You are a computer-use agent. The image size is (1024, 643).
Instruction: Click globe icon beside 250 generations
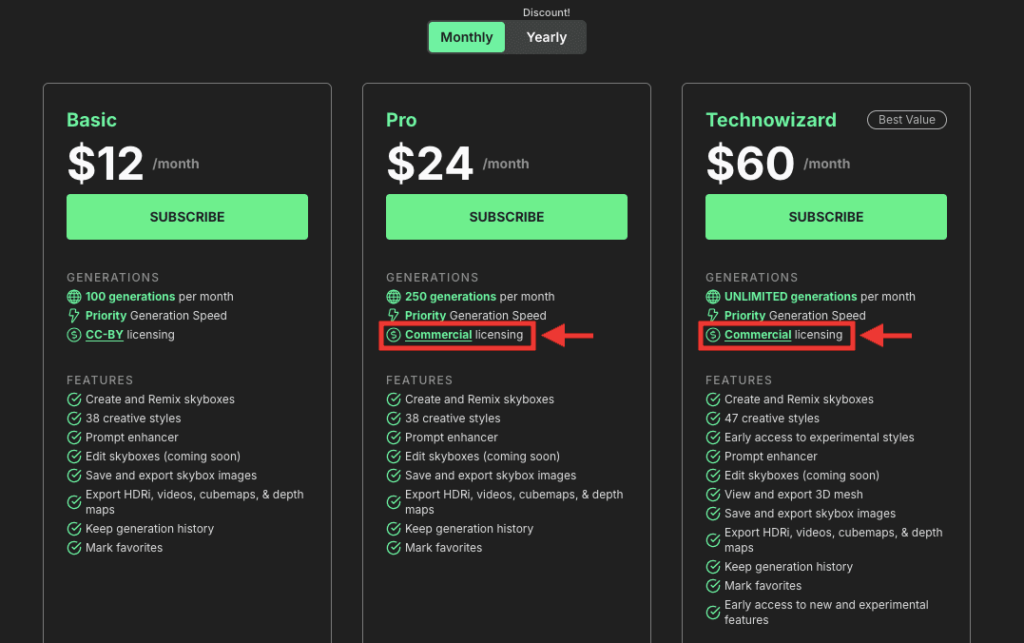click(x=393, y=297)
